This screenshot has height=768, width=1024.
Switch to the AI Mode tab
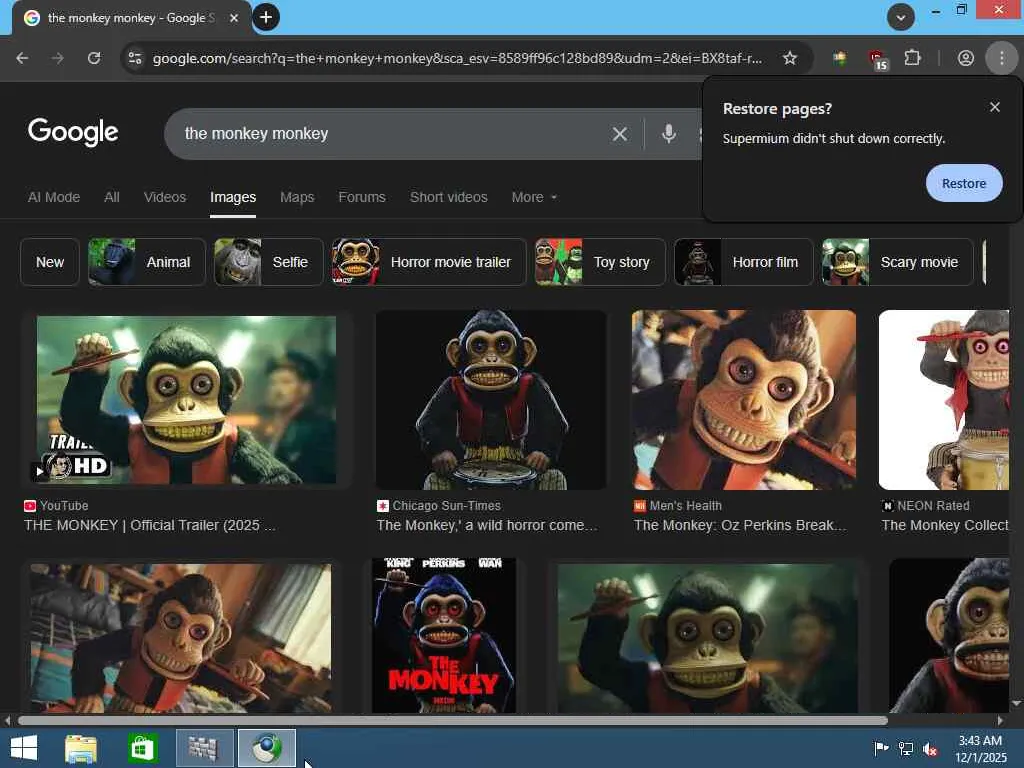(54, 197)
